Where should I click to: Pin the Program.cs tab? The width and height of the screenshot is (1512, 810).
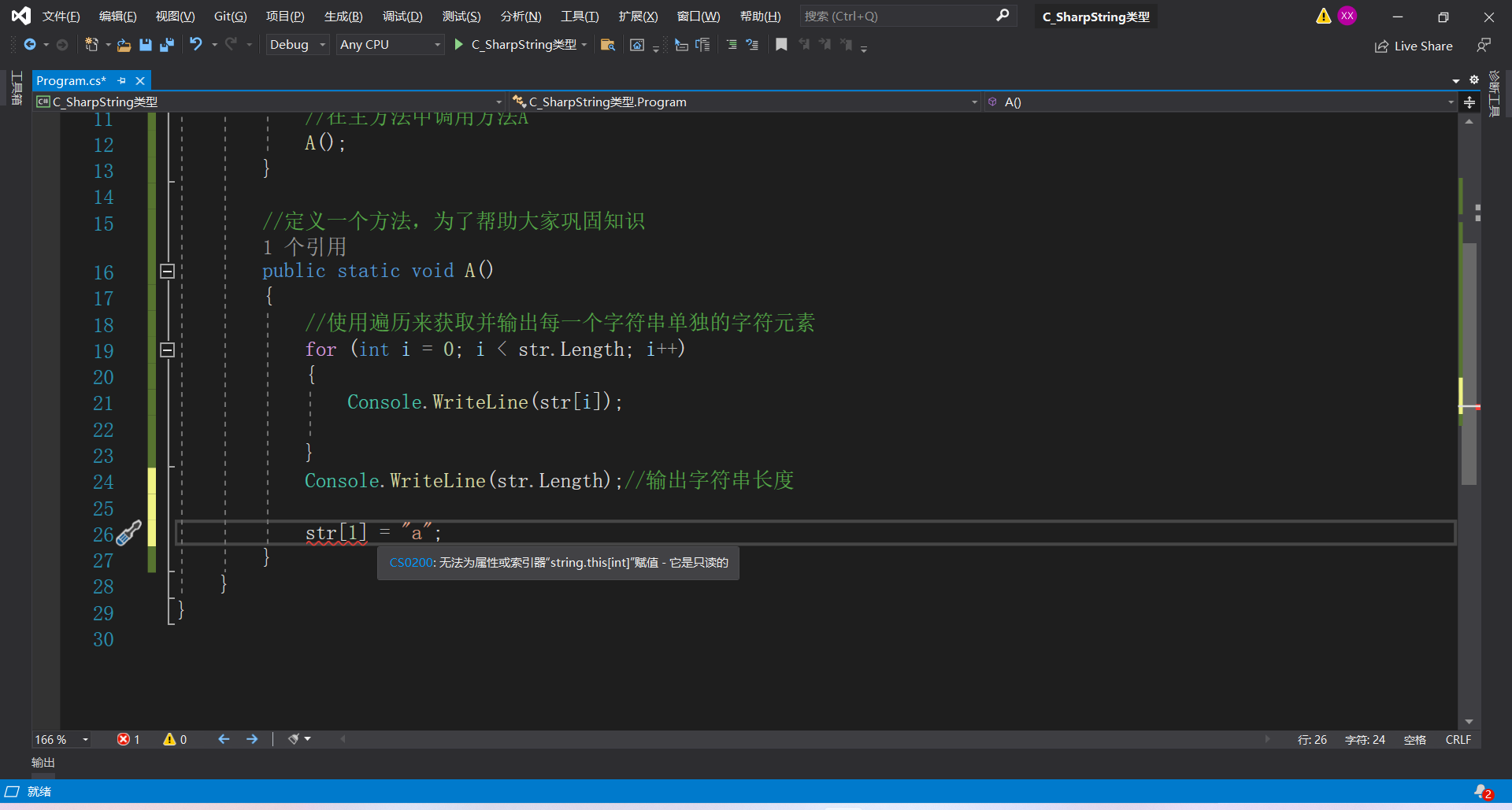pos(122,80)
